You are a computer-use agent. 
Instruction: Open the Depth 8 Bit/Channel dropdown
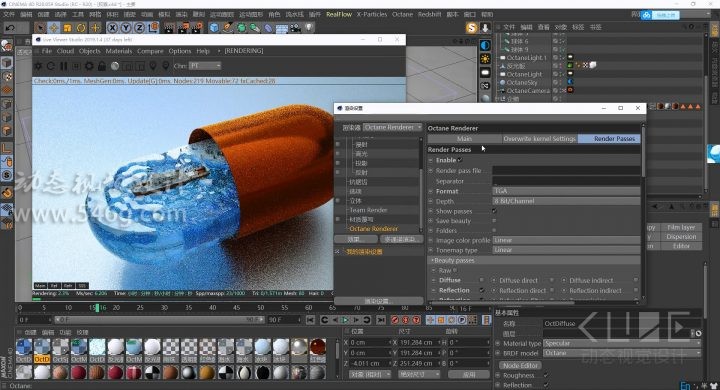[x=566, y=201]
